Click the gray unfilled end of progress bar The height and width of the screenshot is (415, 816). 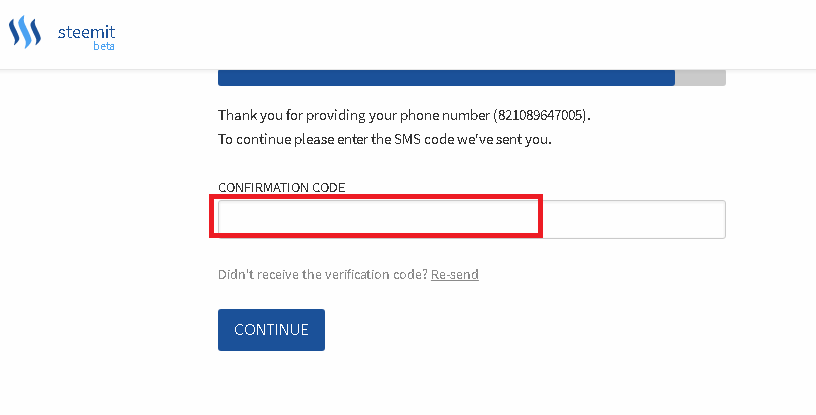click(700, 78)
